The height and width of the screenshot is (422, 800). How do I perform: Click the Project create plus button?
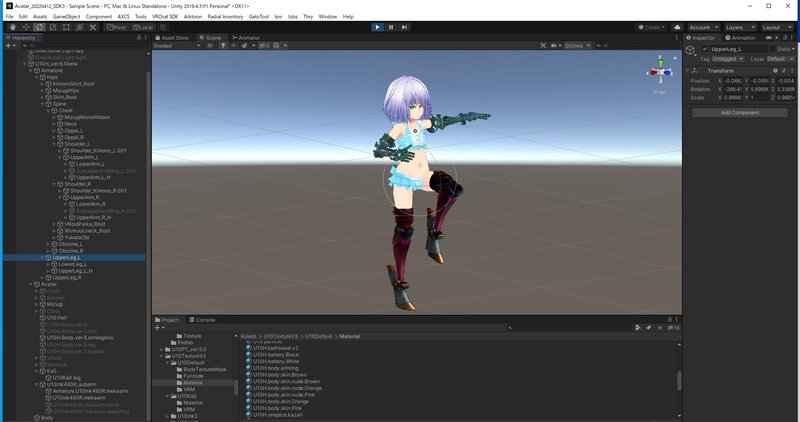[159, 328]
